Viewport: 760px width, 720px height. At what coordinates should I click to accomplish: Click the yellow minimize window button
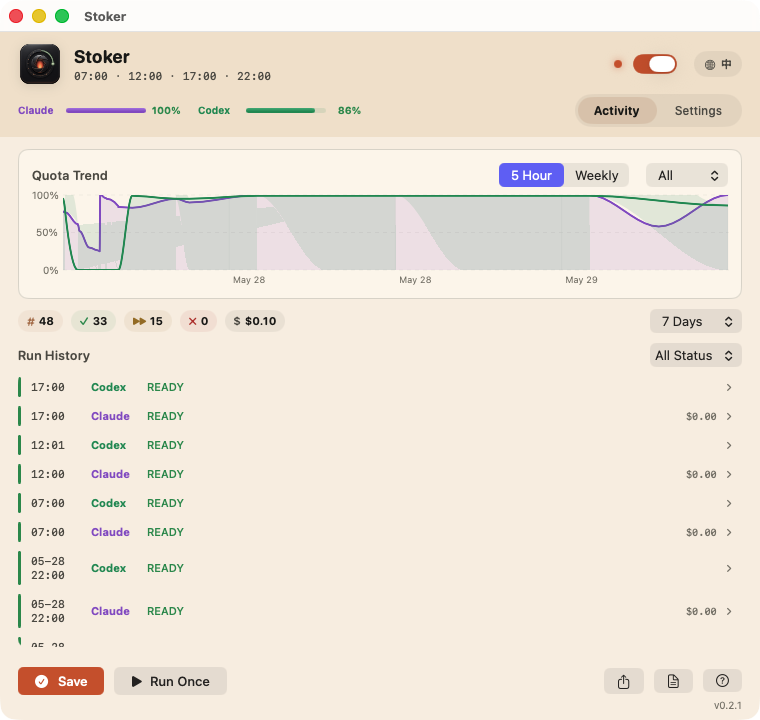click(39, 16)
